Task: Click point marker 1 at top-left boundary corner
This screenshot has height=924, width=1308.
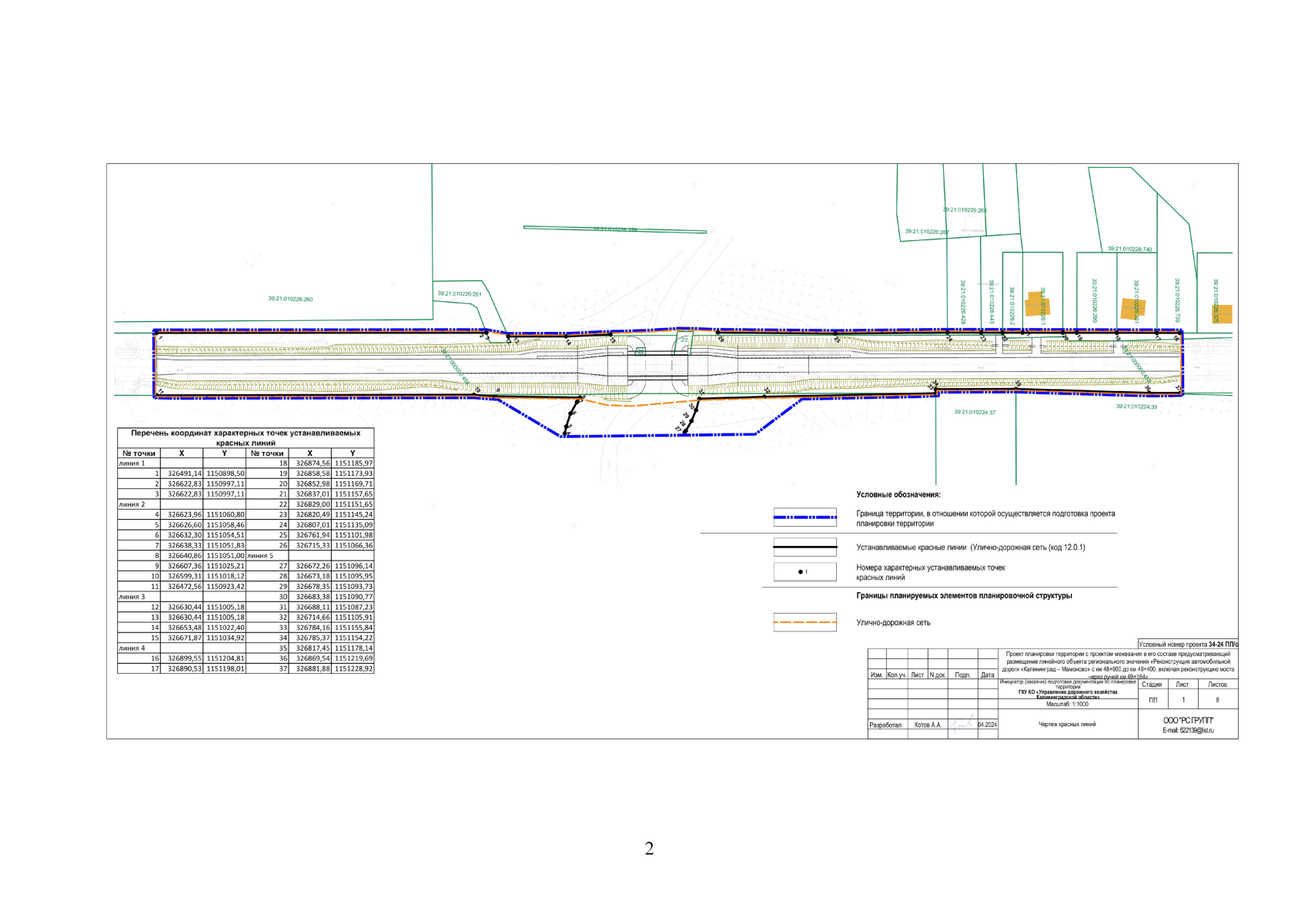Action: pos(156,333)
